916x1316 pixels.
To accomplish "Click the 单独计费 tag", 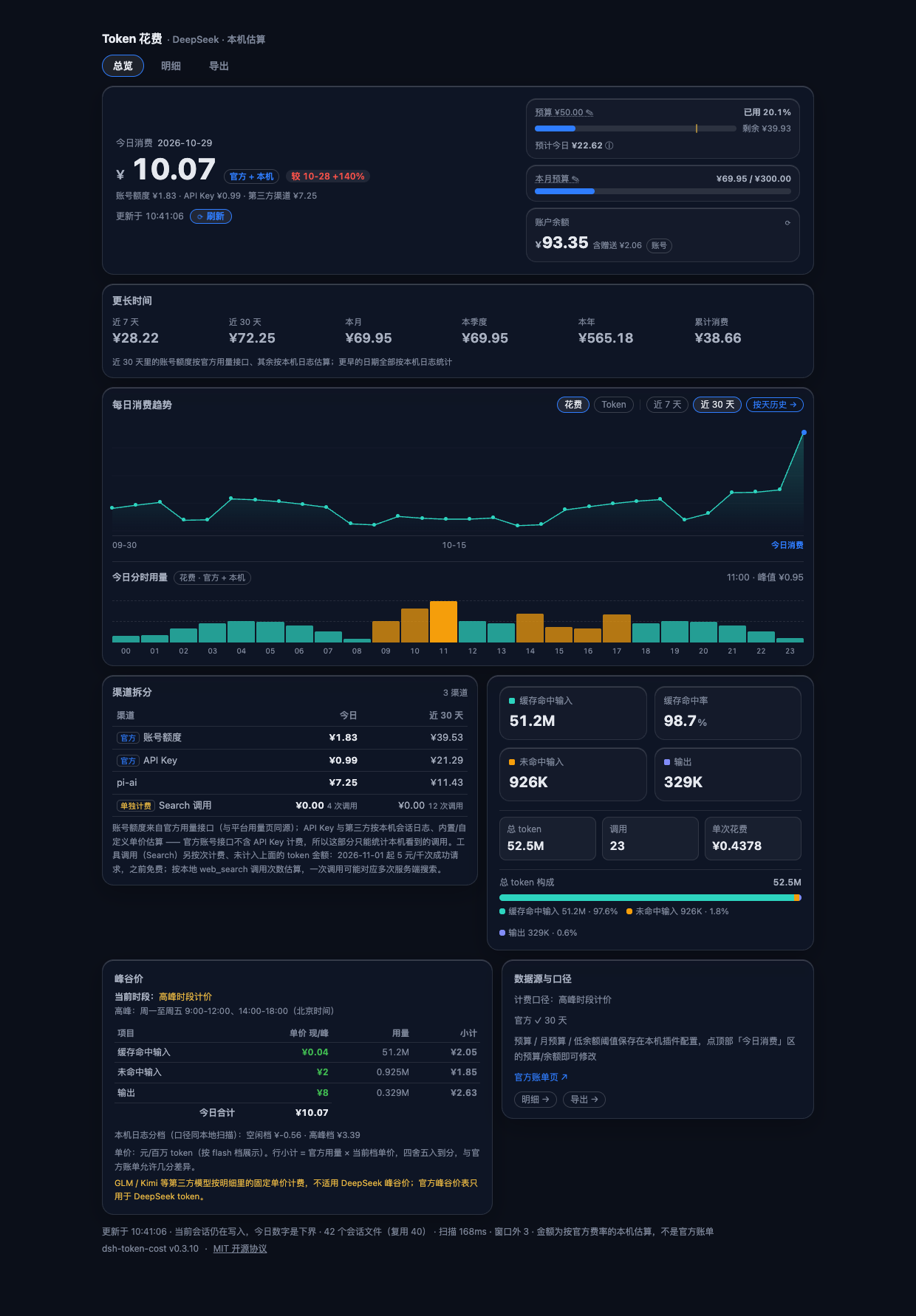I will [135, 806].
